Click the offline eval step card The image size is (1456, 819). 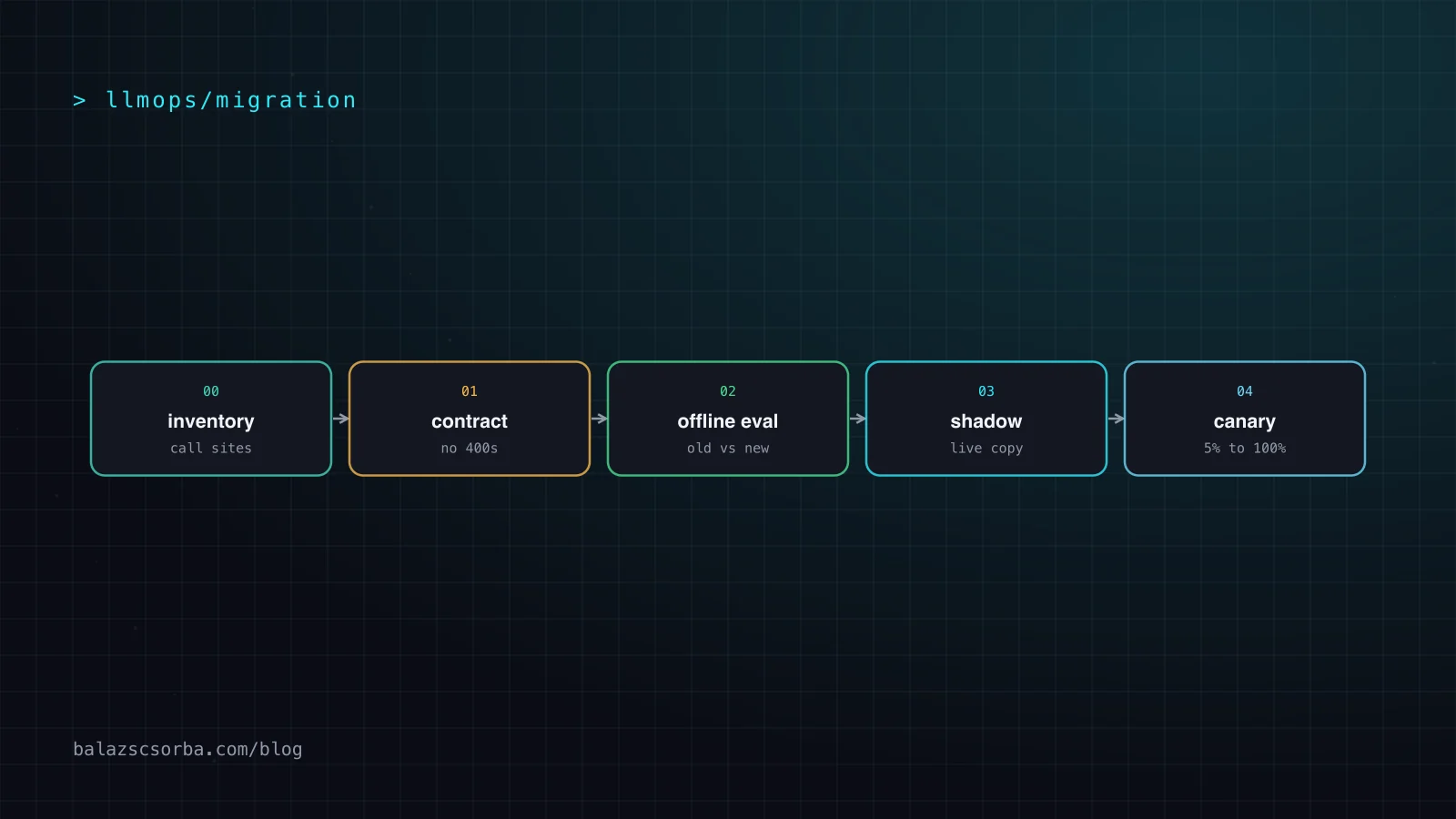pos(728,419)
